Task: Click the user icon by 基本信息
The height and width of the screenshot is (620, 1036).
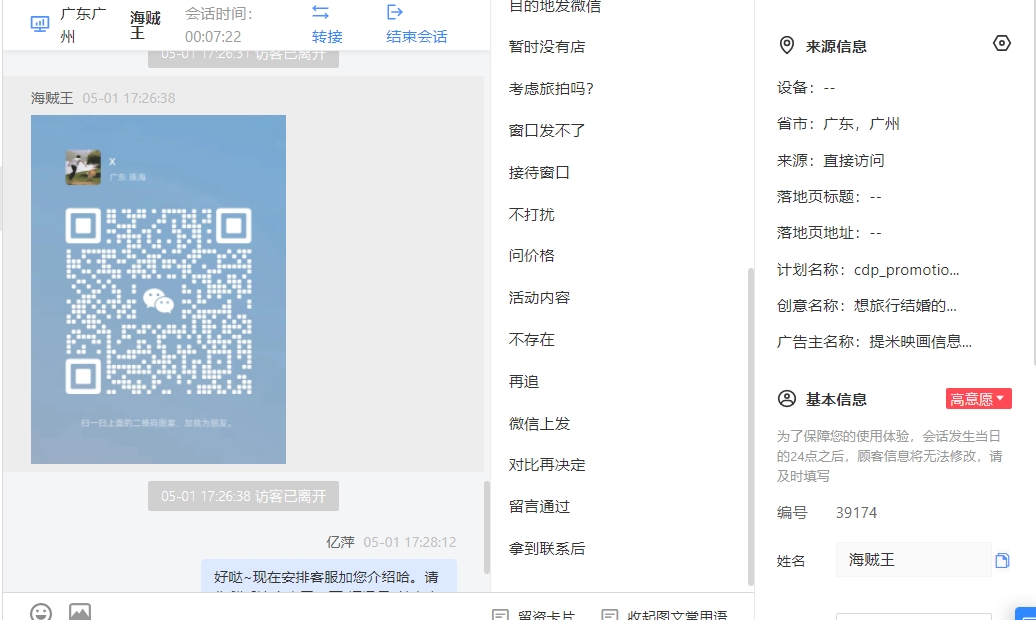Action: [786, 399]
